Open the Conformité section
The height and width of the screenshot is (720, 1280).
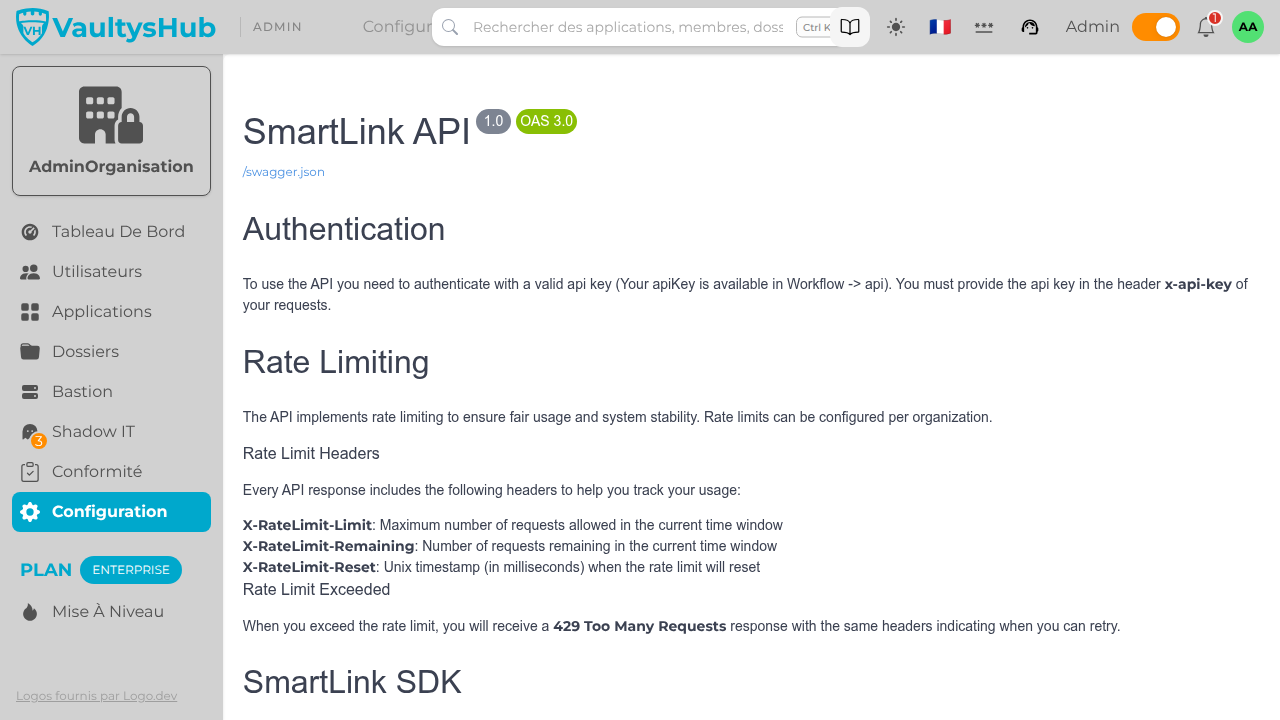click(x=111, y=472)
